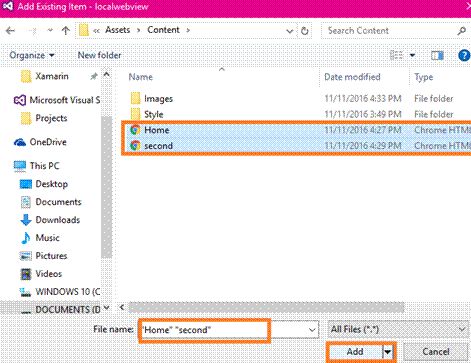
Task: Click the navigation pane vertical scrollbar
Action: (x=107, y=187)
